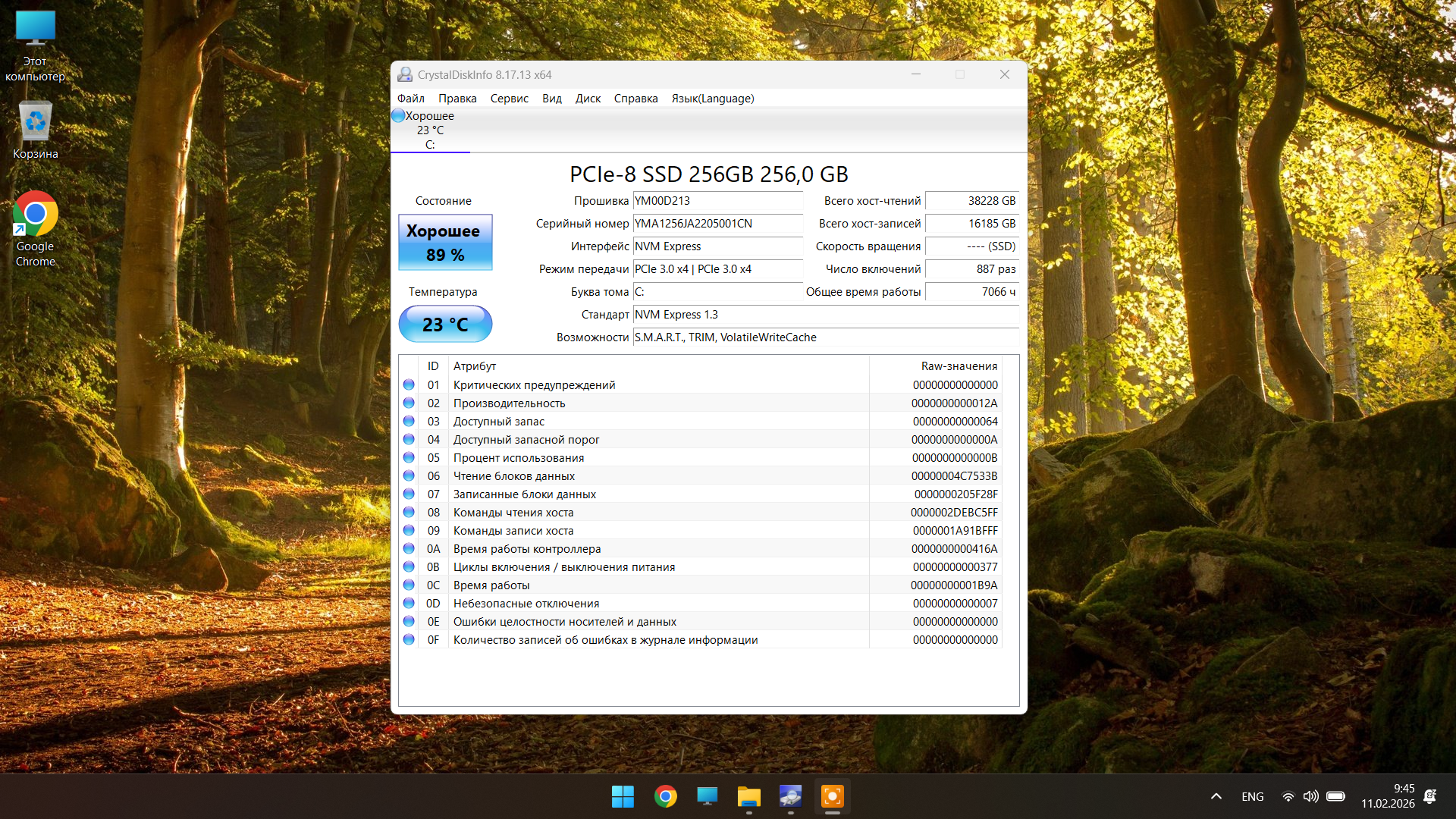Viewport: 1456px width, 819px height.
Task: Open the Диск menu
Action: tap(588, 99)
